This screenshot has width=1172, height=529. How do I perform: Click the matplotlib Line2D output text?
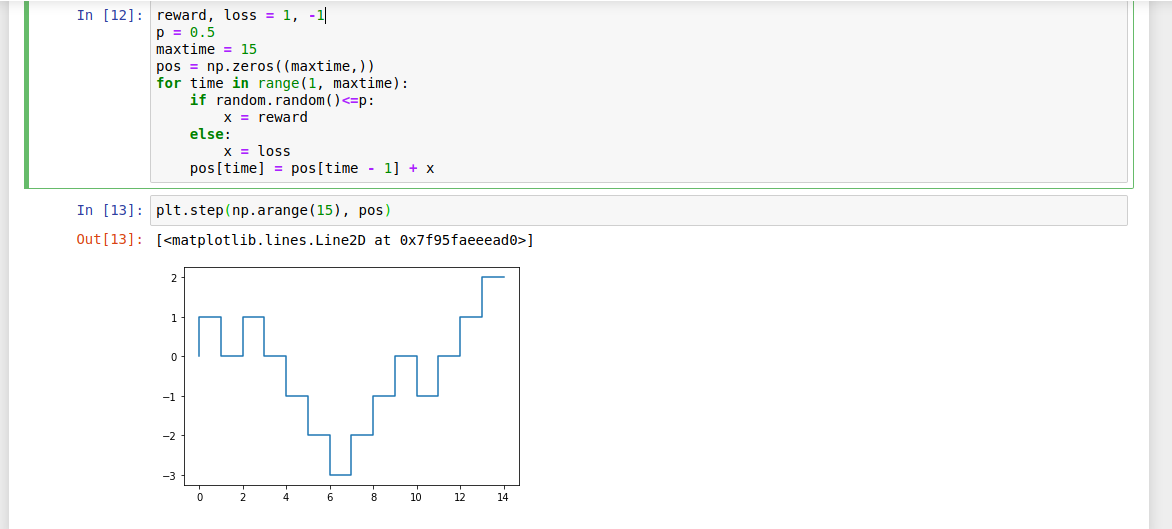345,240
